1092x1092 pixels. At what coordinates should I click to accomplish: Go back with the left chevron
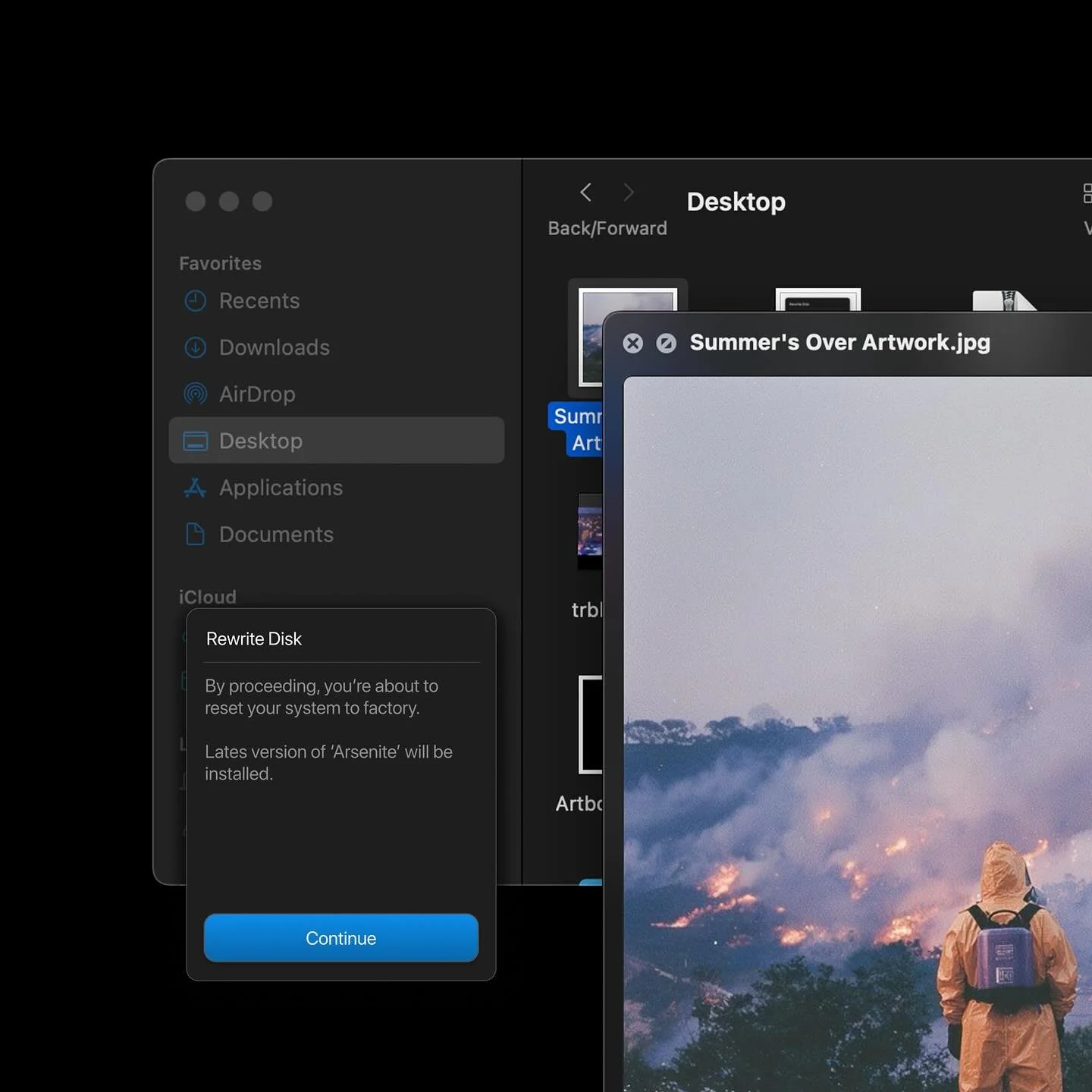(x=585, y=193)
